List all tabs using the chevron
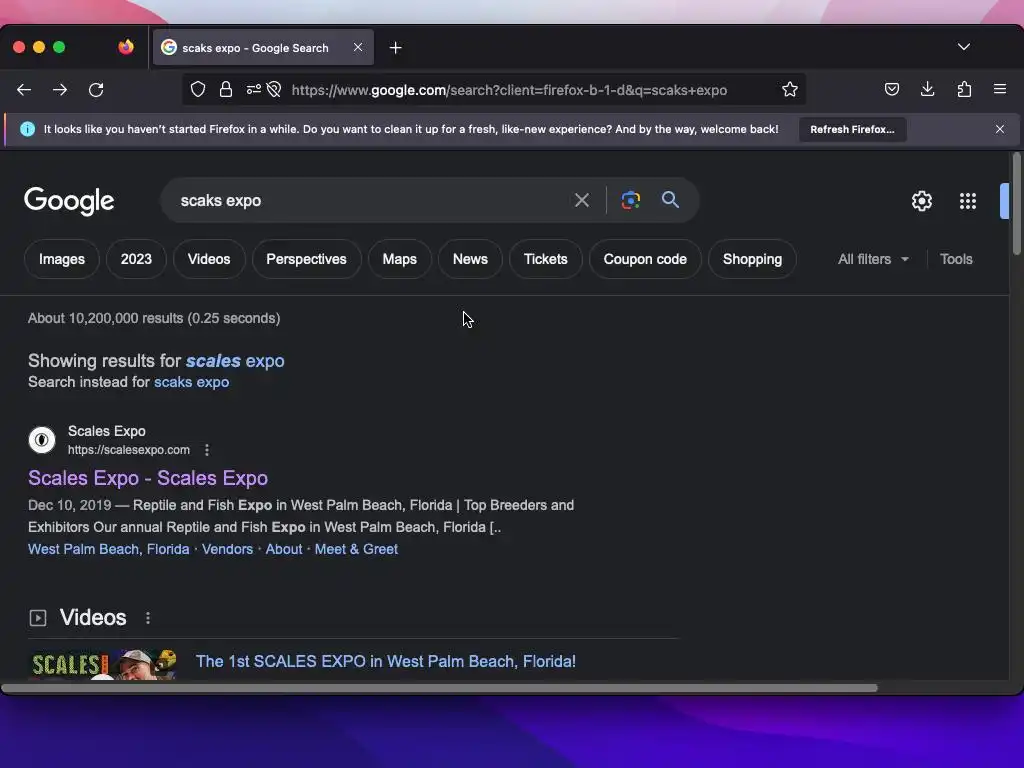1024x768 pixels. 963,47
